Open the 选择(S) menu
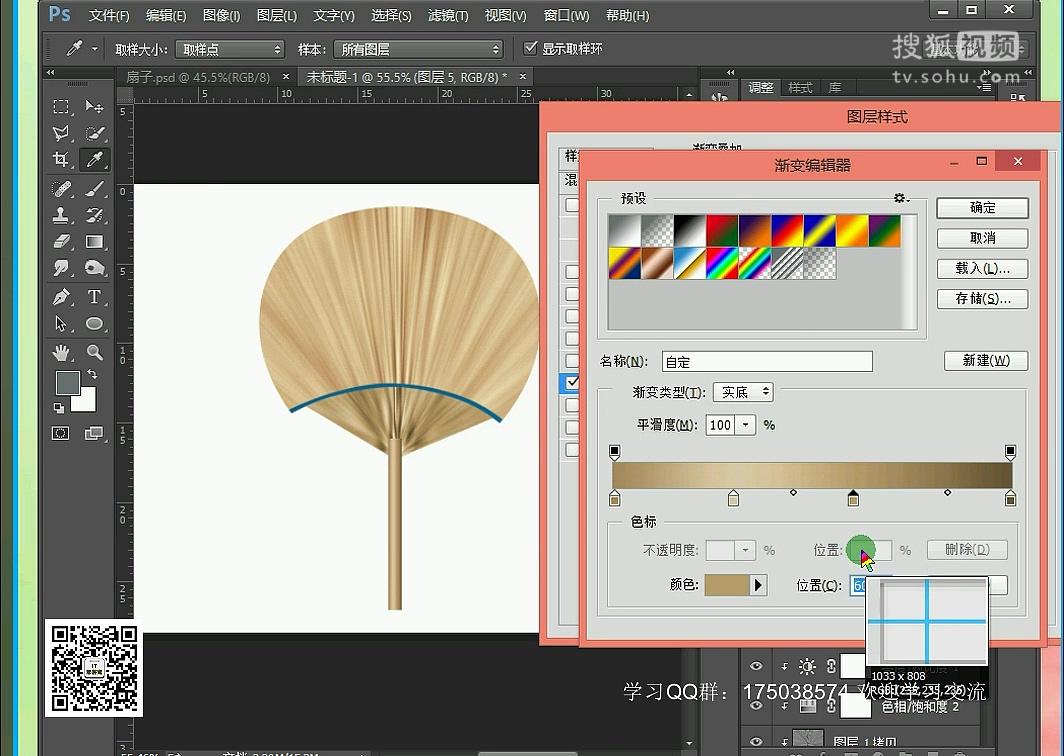This screenshot has width=1064, height=756. pyautogui.click(x=391, y=15)
